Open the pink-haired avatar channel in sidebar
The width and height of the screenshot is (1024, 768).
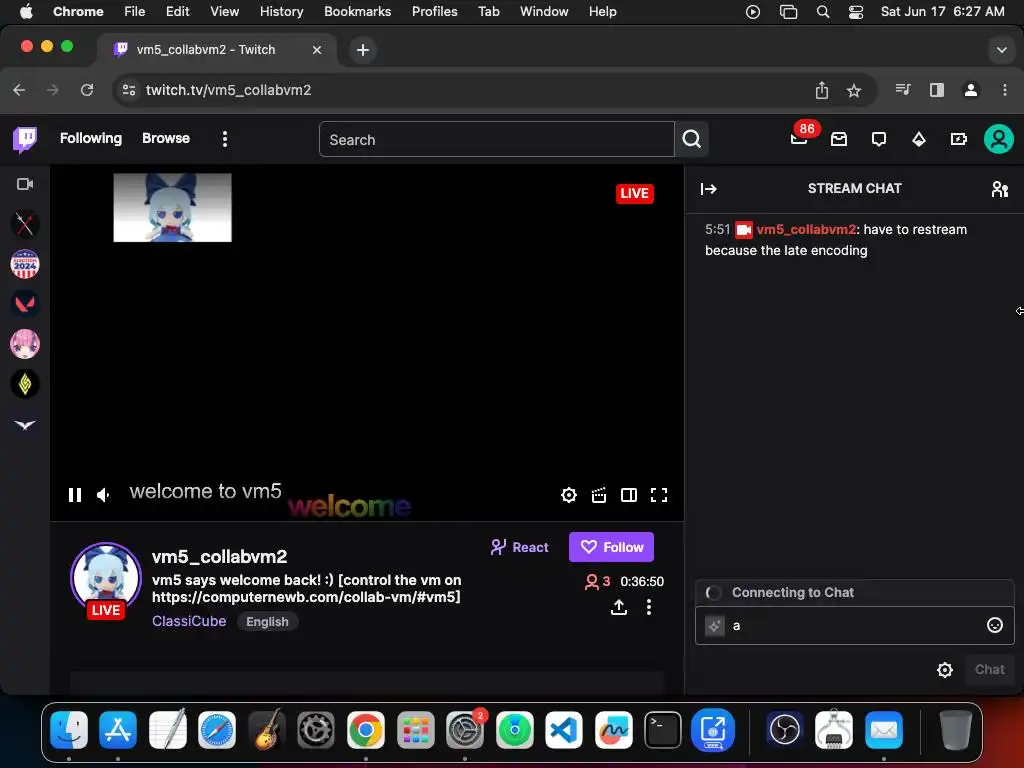[x=25, y=344]
